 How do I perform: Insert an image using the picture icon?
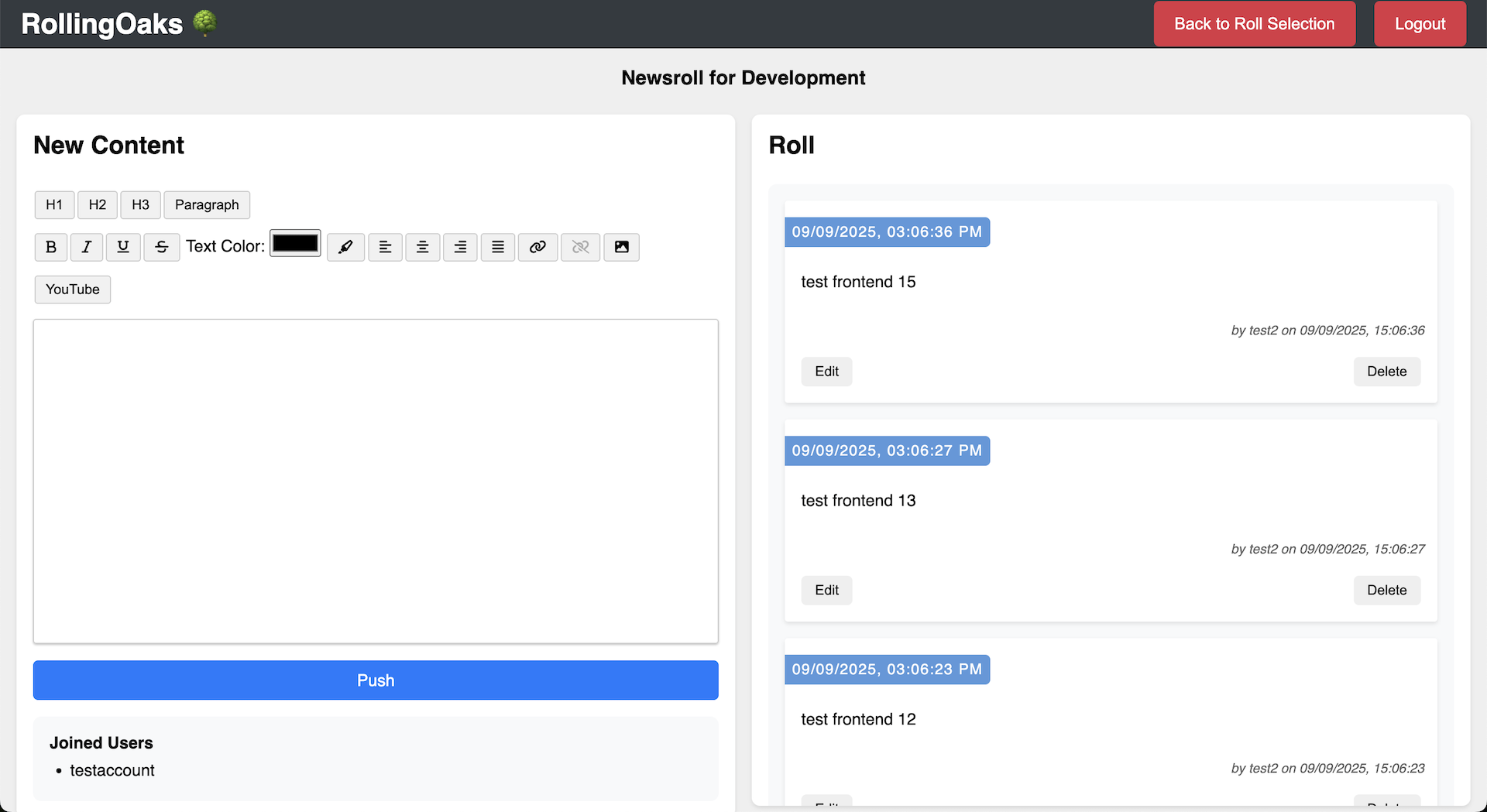coord(621,247)
